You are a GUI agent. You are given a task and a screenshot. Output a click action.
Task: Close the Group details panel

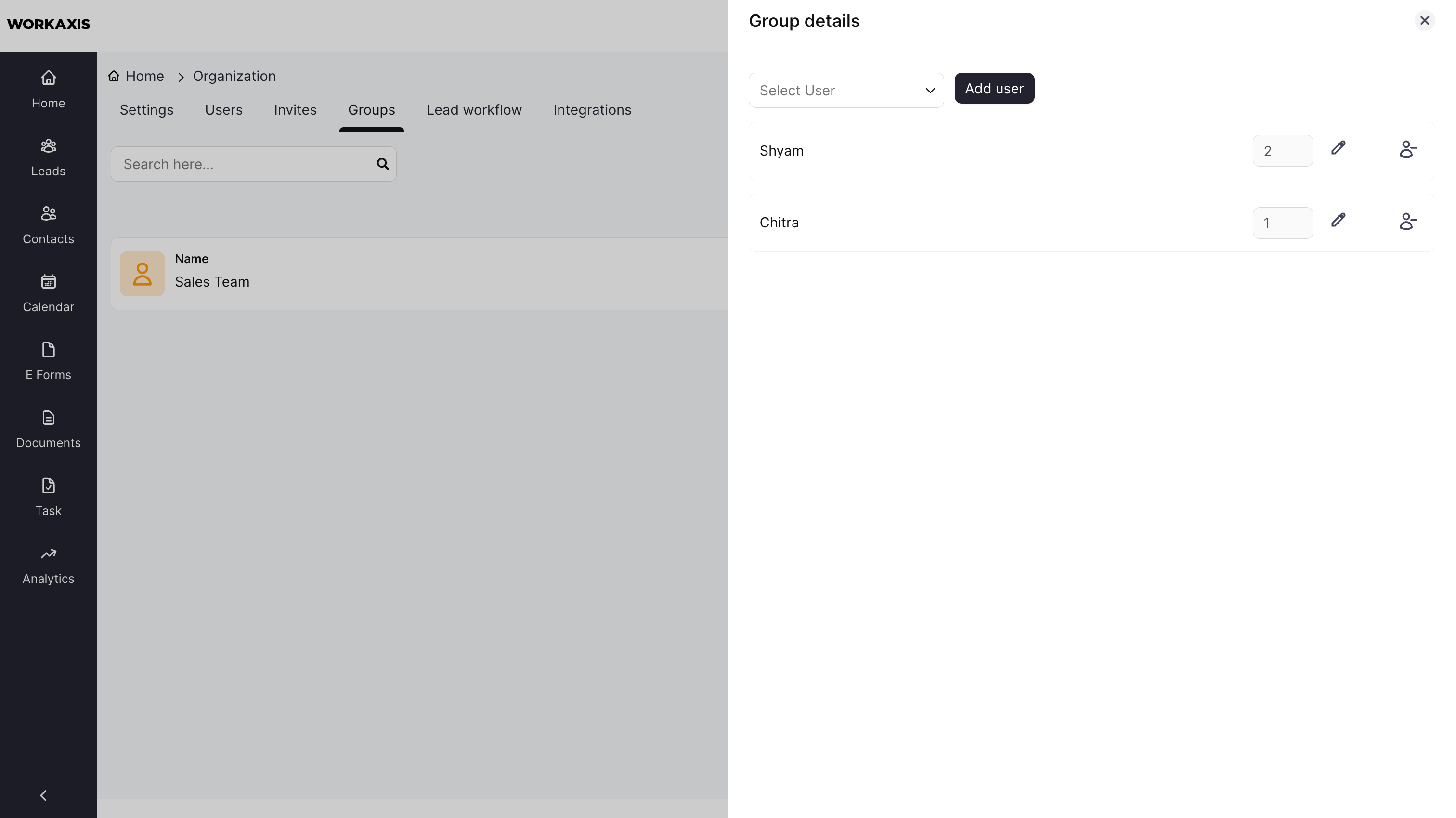coord(1424,20)
